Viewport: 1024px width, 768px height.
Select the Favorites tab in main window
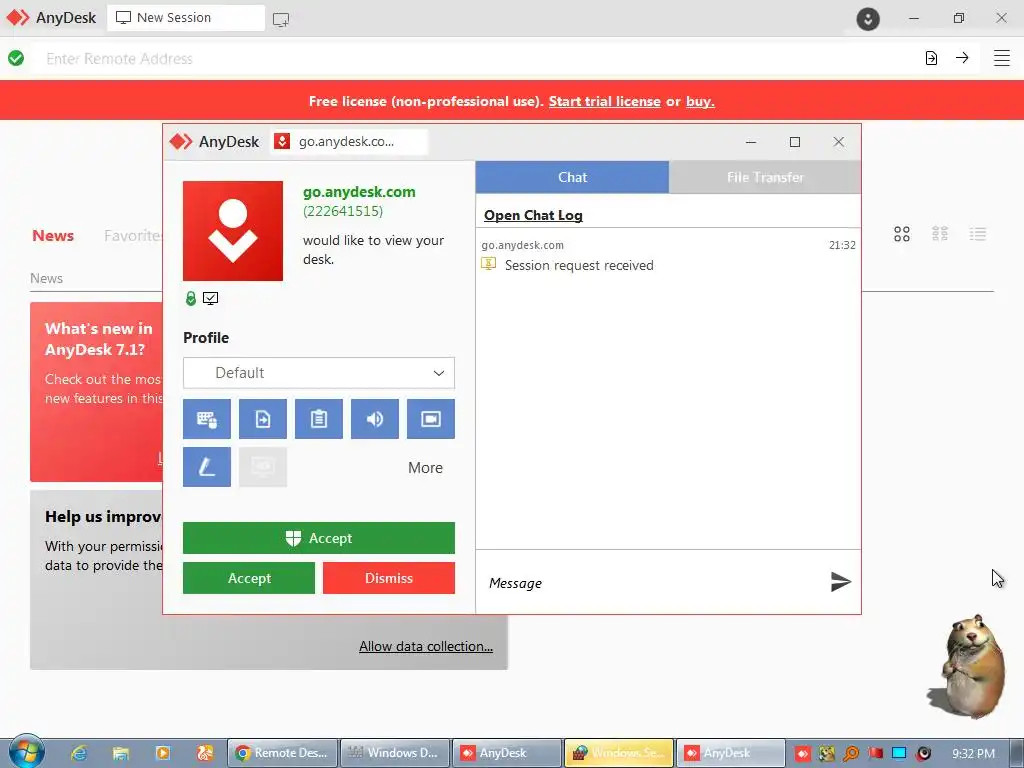click(132, 236)
